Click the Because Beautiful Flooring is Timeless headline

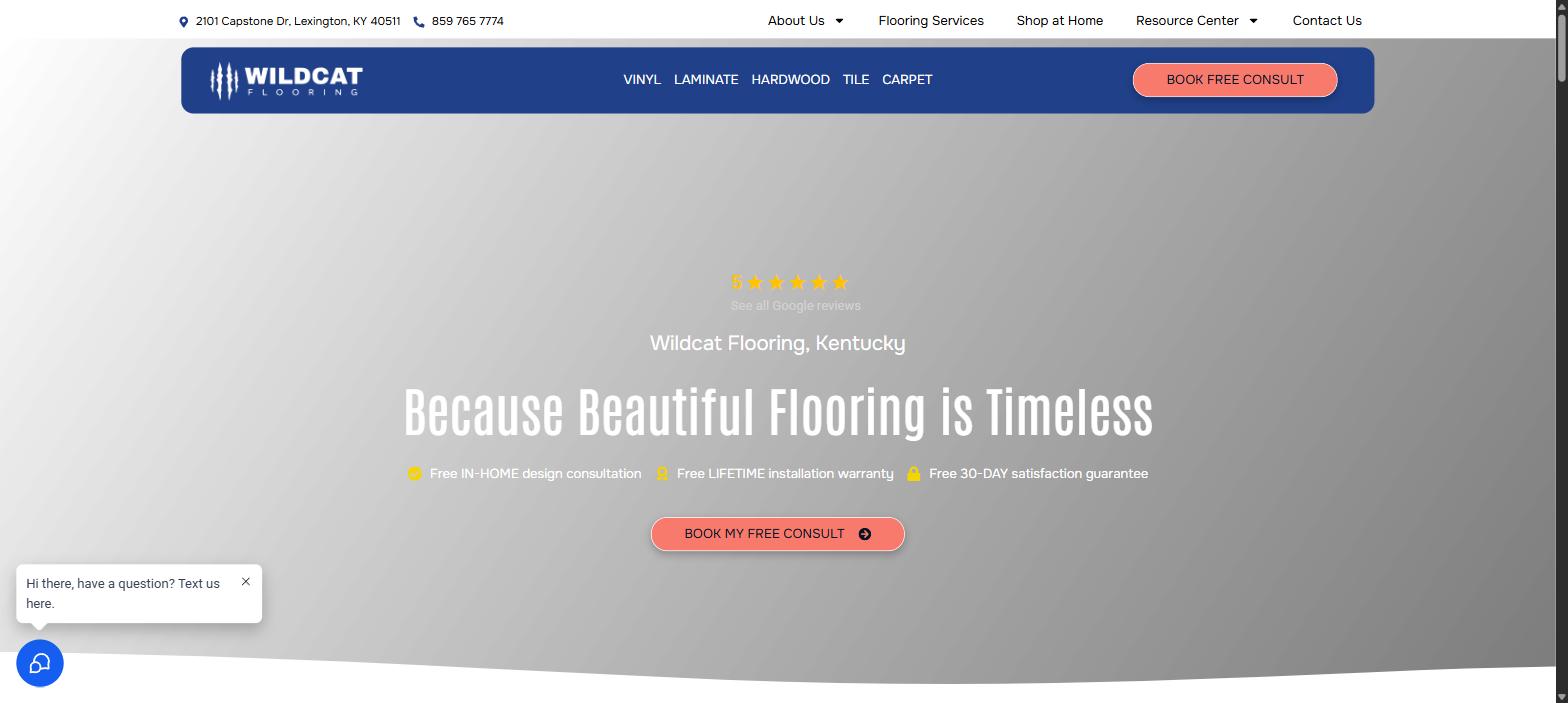click(778, 412)
